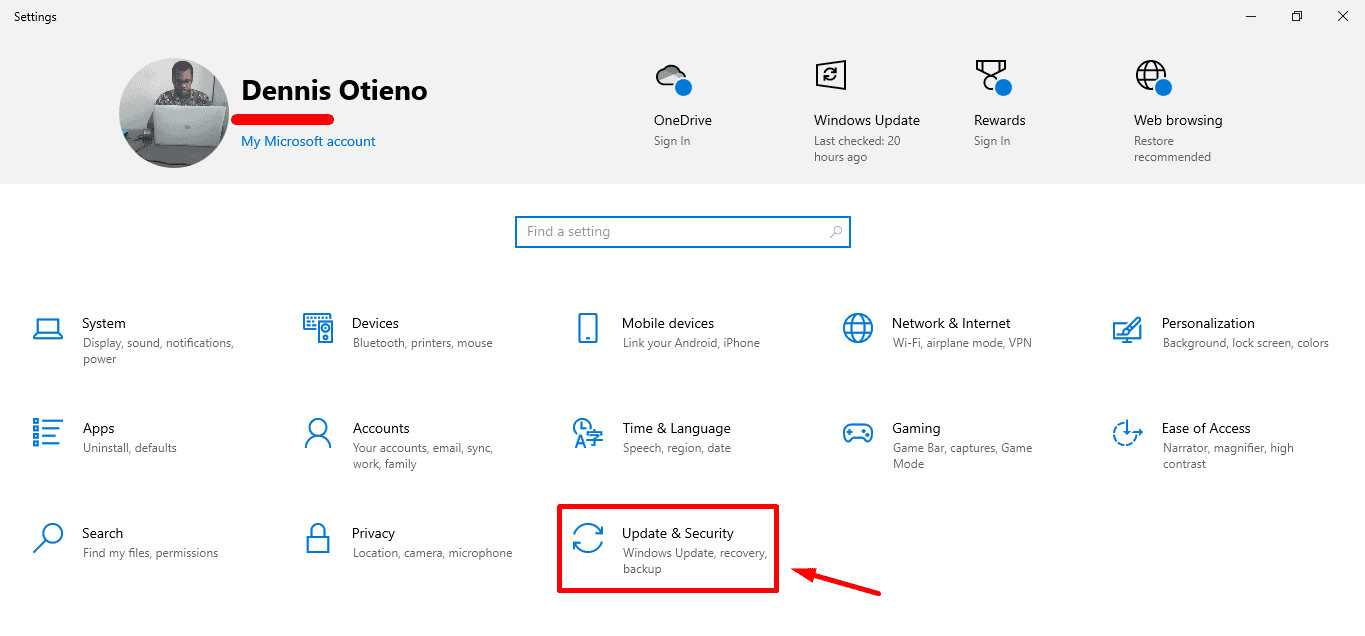Click the Dennis Otieno profile picture

(x=174, y=113)
